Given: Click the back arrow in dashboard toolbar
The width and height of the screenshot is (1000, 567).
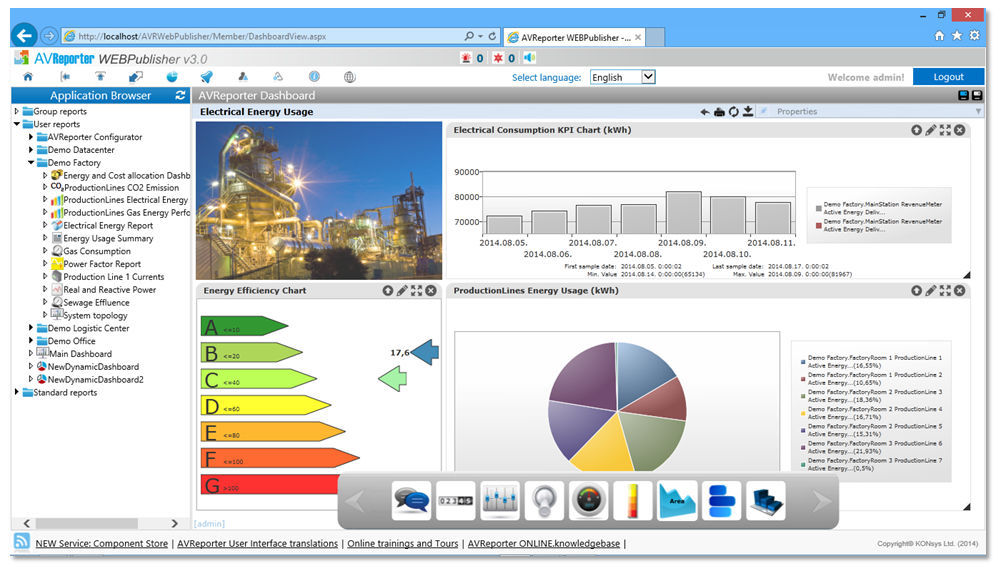Looking at the screenshot, I should point(705,112).
